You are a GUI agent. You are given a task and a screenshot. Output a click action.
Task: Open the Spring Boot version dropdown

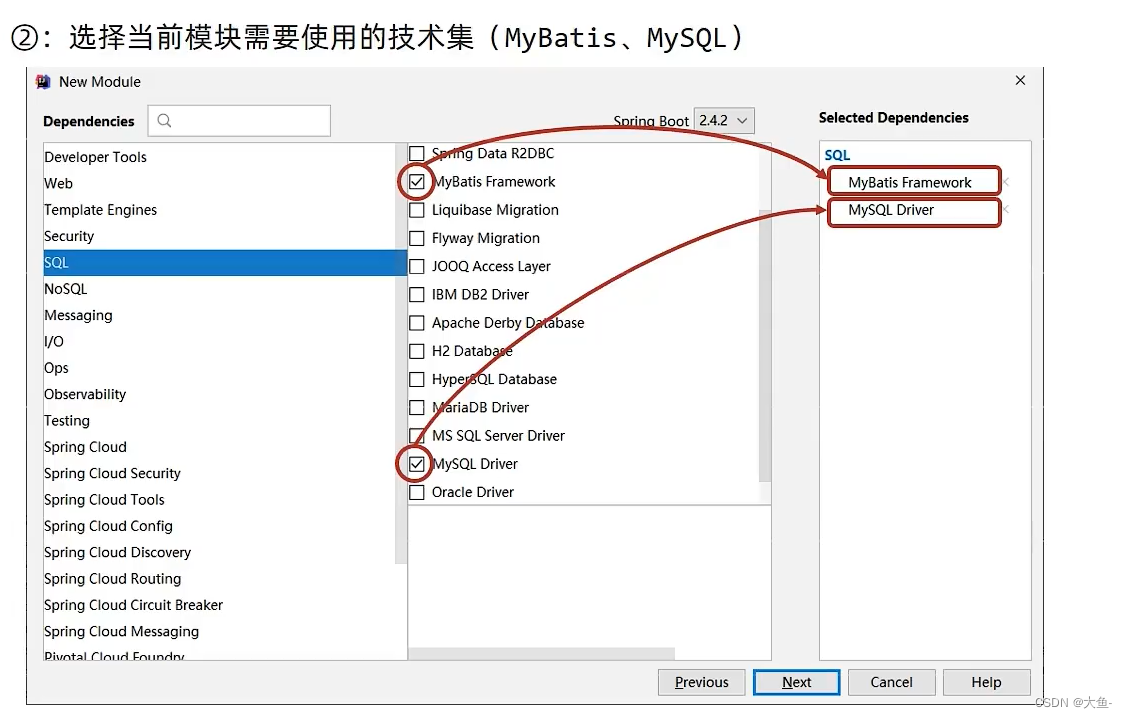(724, 121)
